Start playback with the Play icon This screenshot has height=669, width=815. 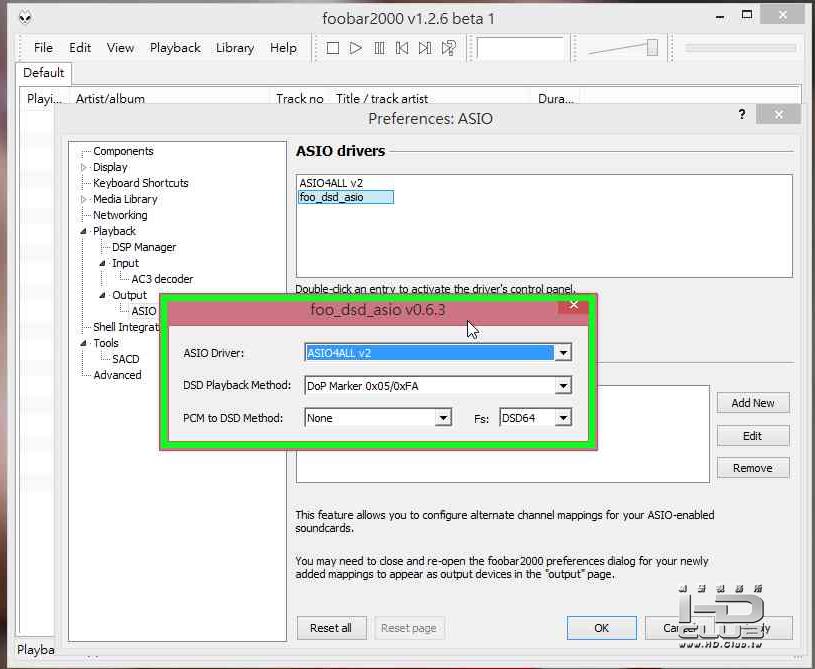(356, 48)
